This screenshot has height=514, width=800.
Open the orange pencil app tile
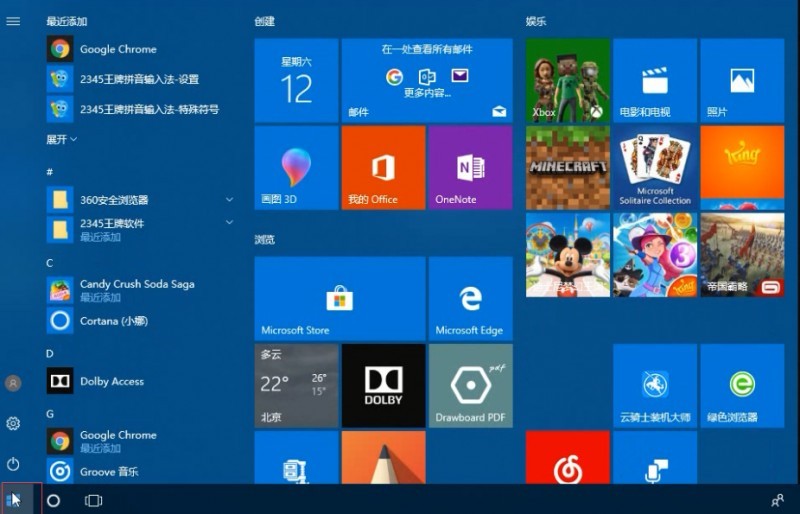tap(383, 457)
